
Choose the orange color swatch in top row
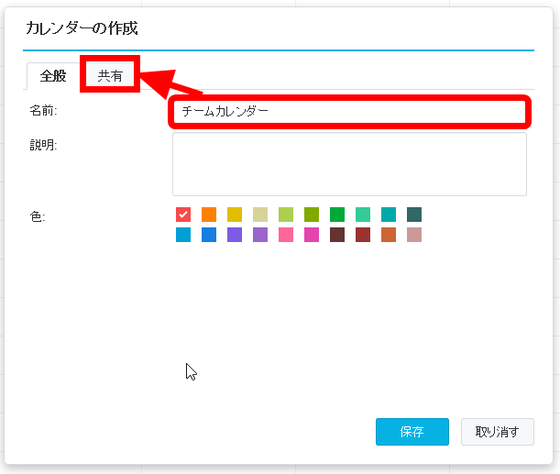(x=209, y=214)
